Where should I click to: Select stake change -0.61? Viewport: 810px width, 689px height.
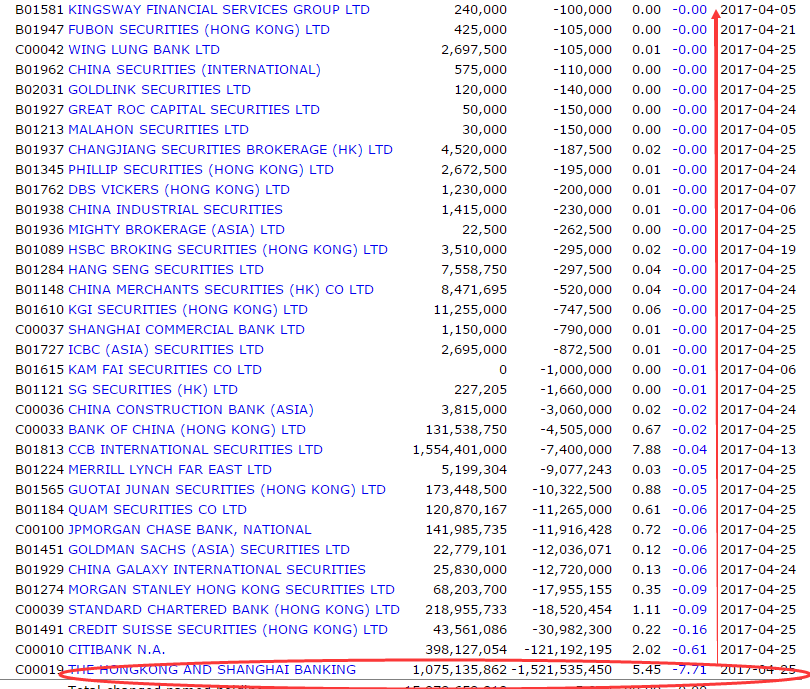[690, 650]
